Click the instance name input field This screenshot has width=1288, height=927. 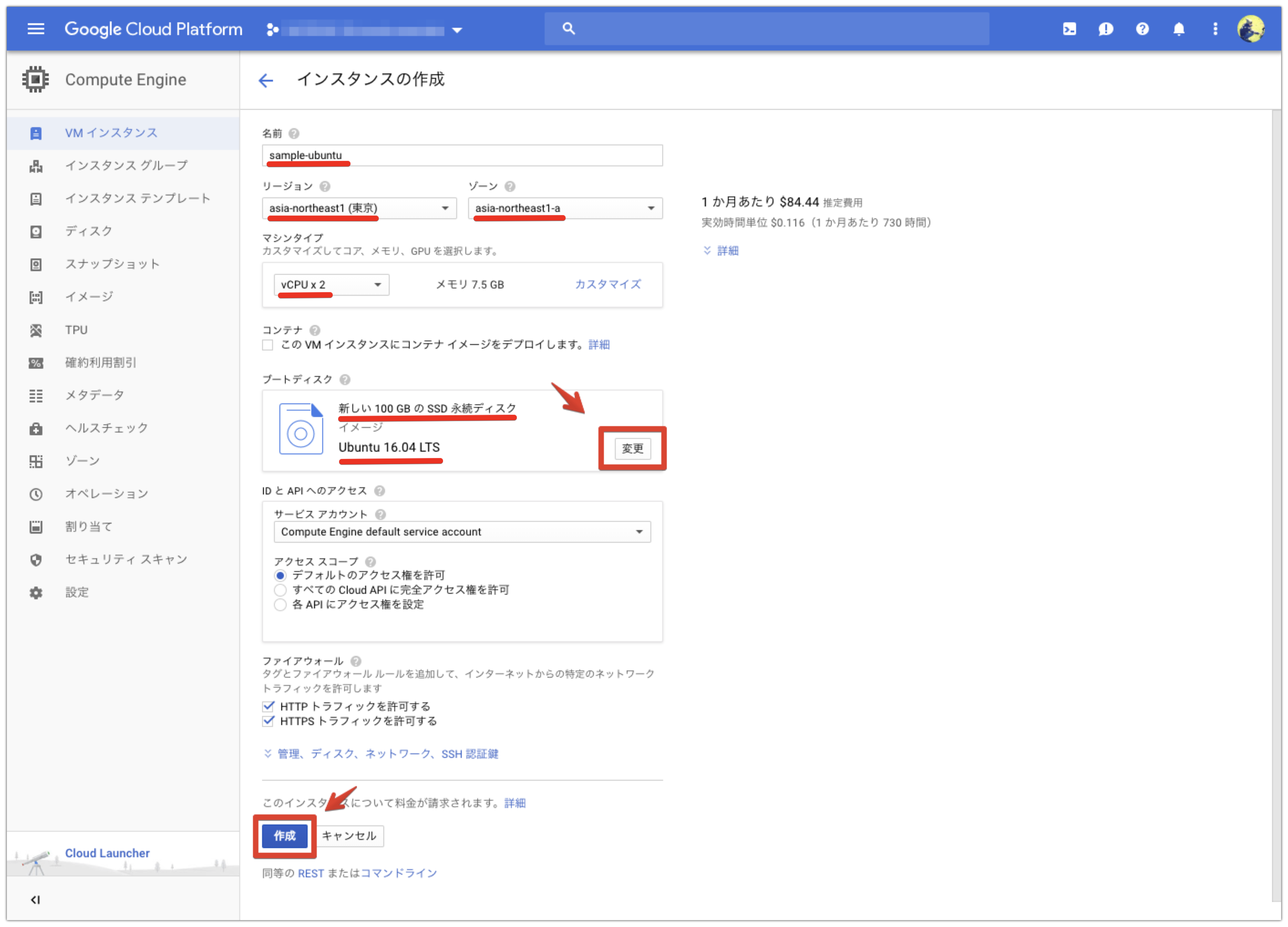click(x=462, y=156)
